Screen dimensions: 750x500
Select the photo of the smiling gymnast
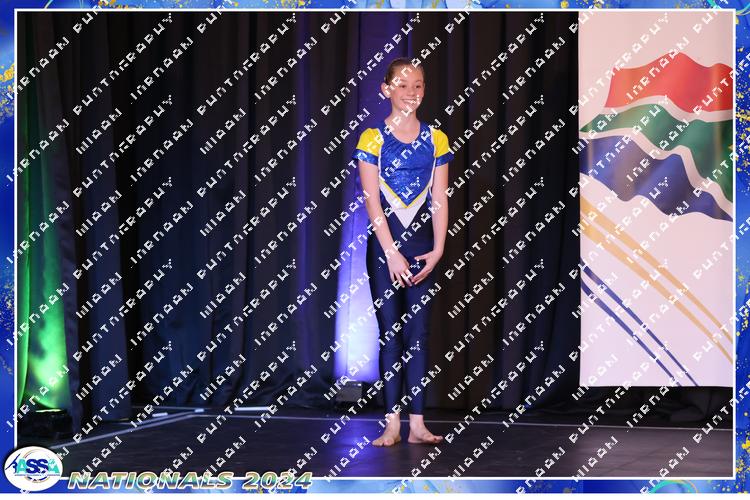point(375,244)
